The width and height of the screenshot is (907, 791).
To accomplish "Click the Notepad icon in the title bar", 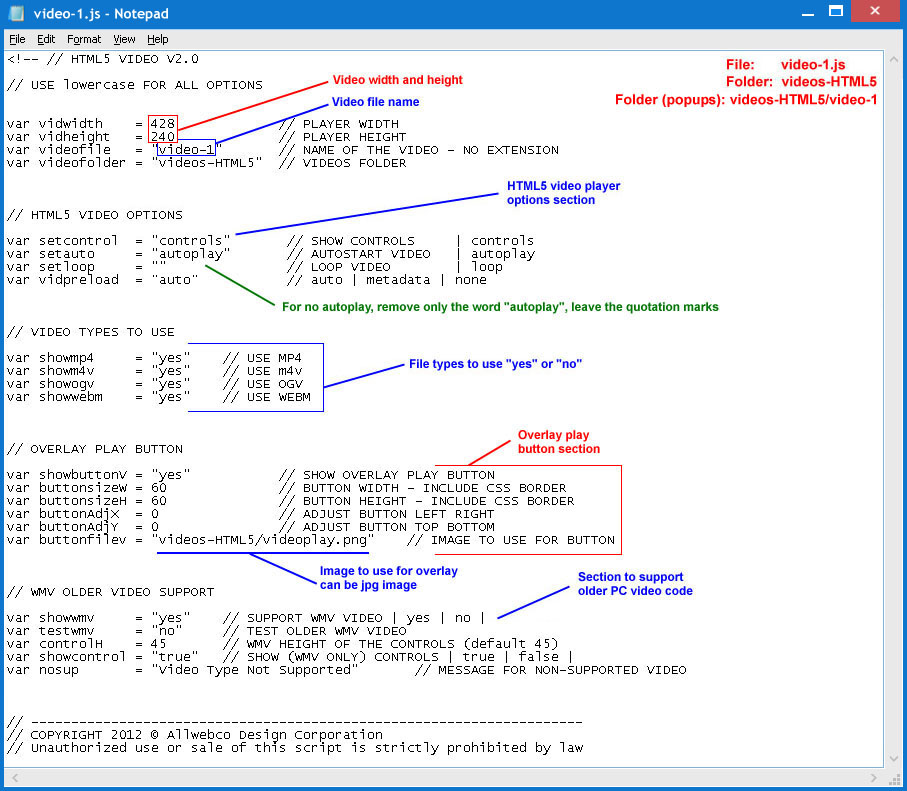I will pyautogui.click(x=15, y=14).
